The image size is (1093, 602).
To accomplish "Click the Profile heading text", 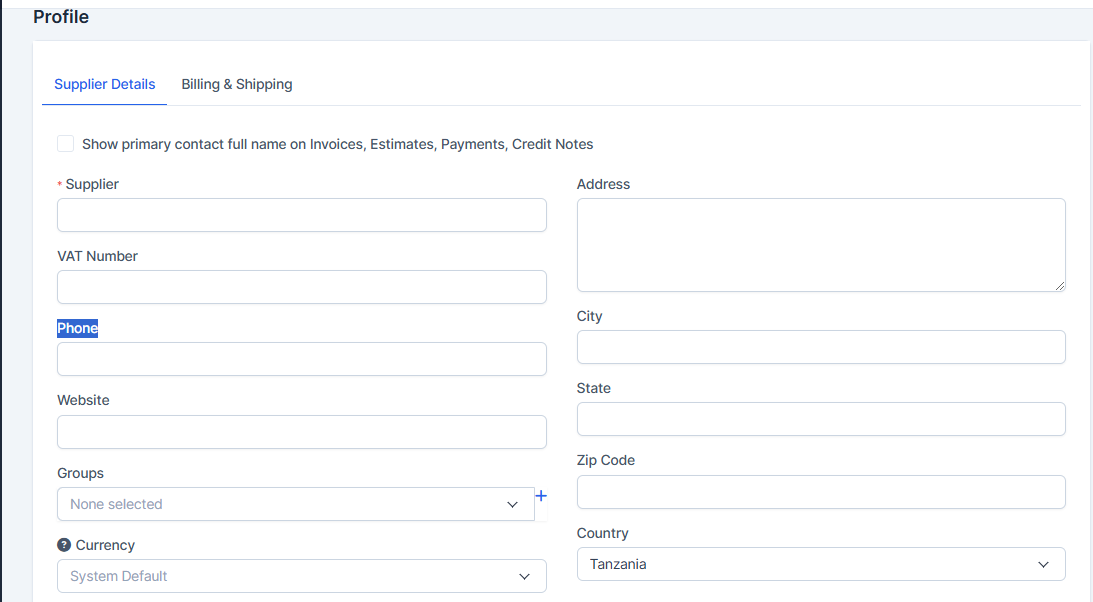I will click(x=61, y=17).
